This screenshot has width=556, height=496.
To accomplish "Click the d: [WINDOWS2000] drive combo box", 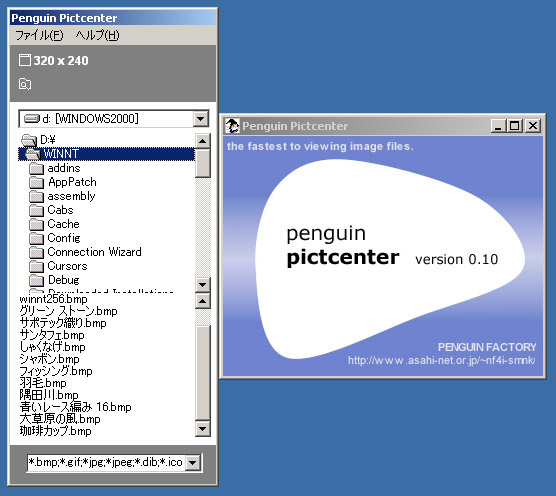I will click(x=113, y=118).
